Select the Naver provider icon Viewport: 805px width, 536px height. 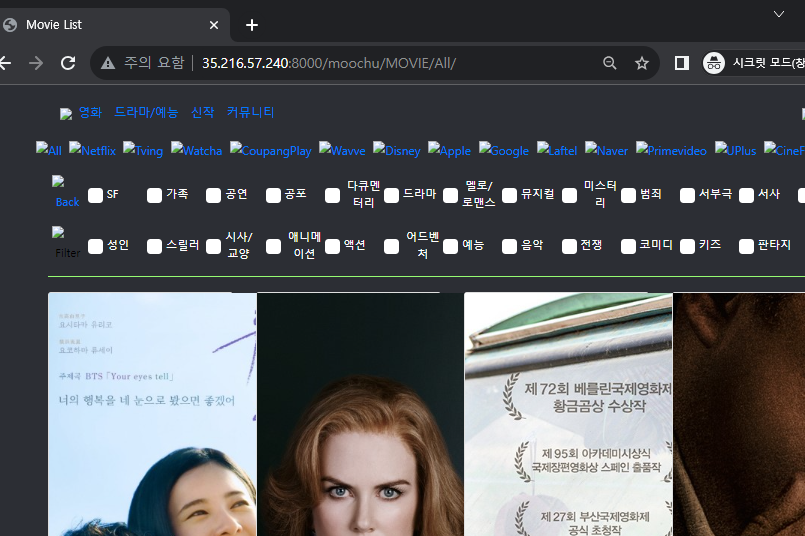coord(606,150)
